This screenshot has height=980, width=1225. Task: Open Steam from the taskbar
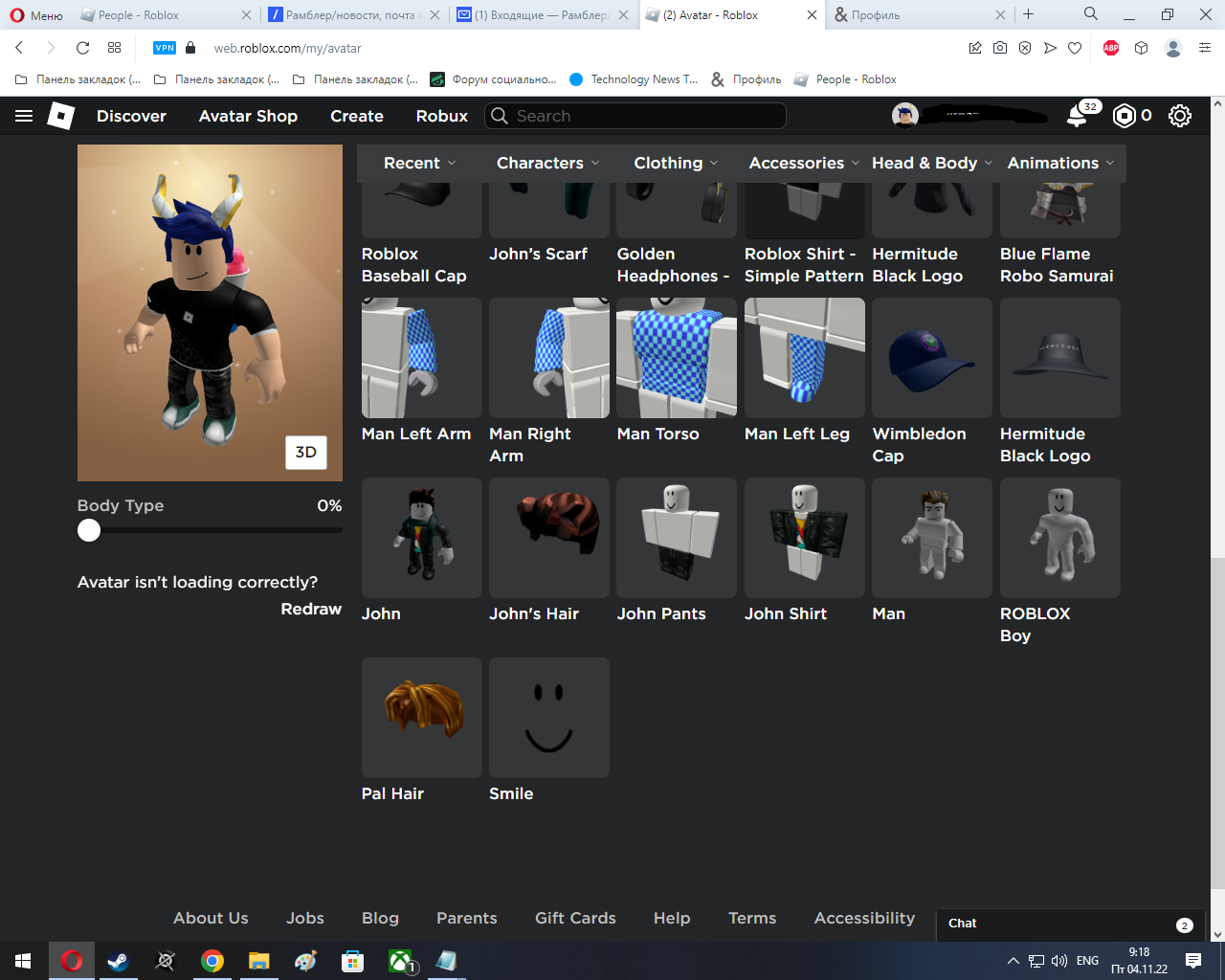(x=119, y=961)
